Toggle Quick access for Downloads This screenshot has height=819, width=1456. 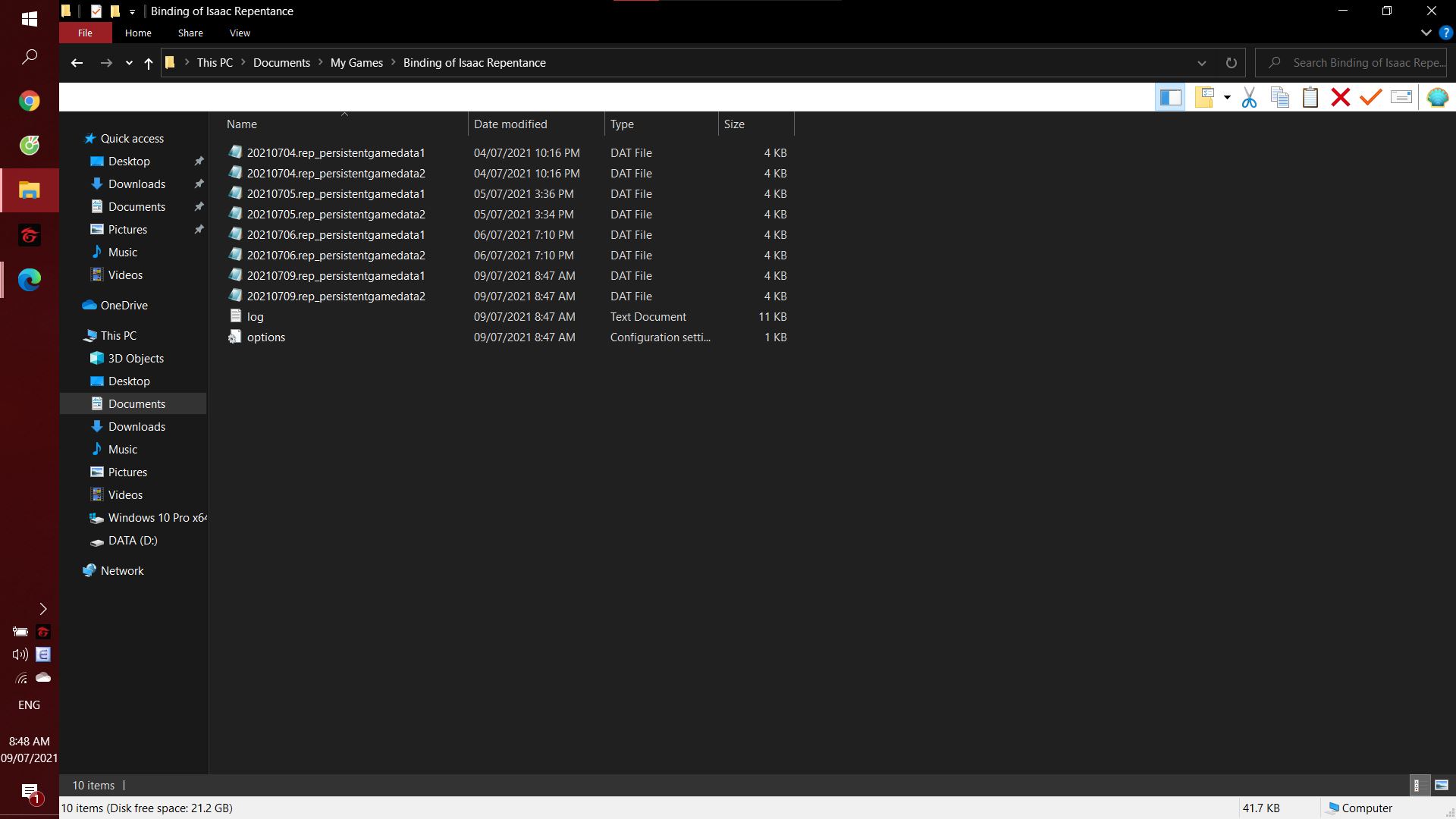(197, 183)
